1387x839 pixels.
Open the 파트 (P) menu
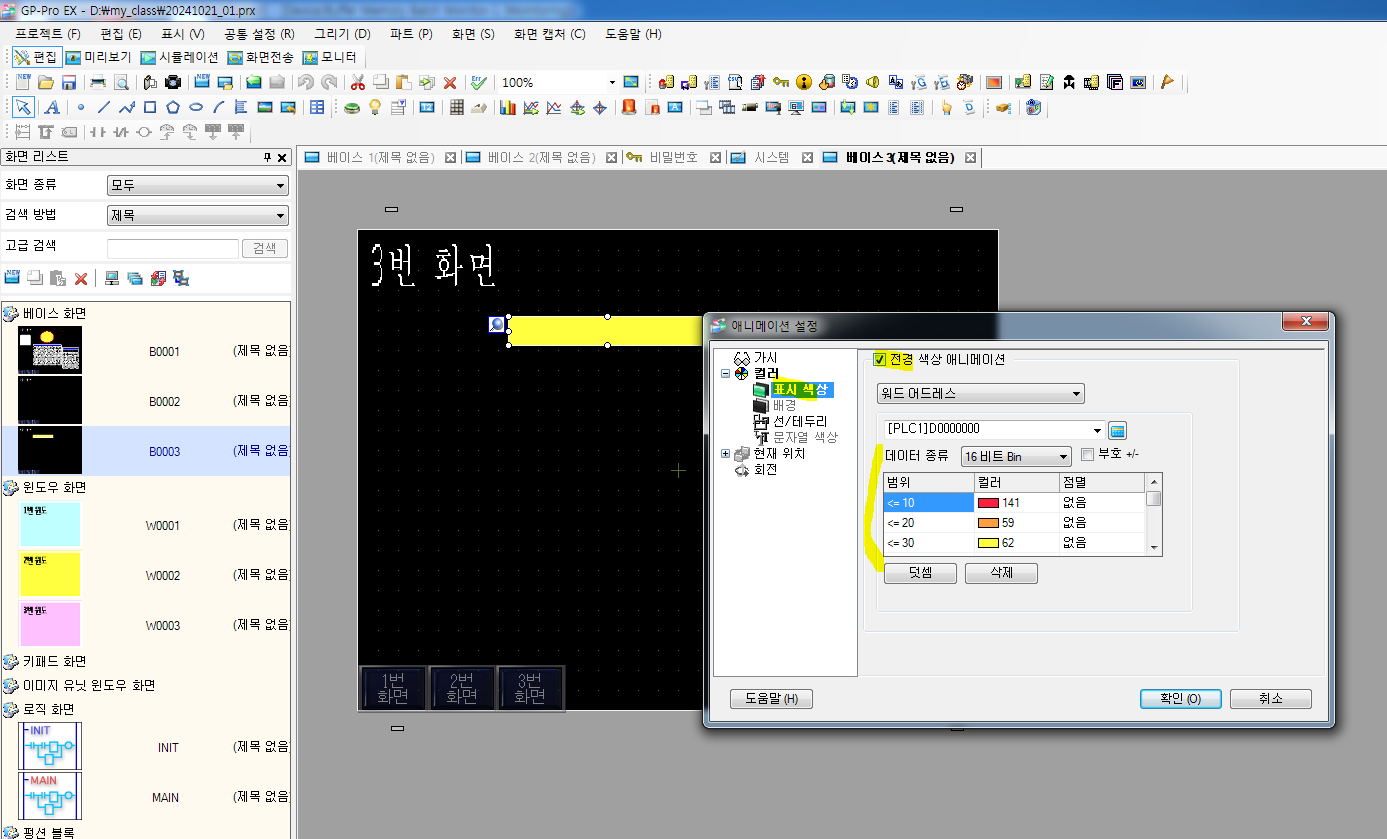click(x=411, y=34)
